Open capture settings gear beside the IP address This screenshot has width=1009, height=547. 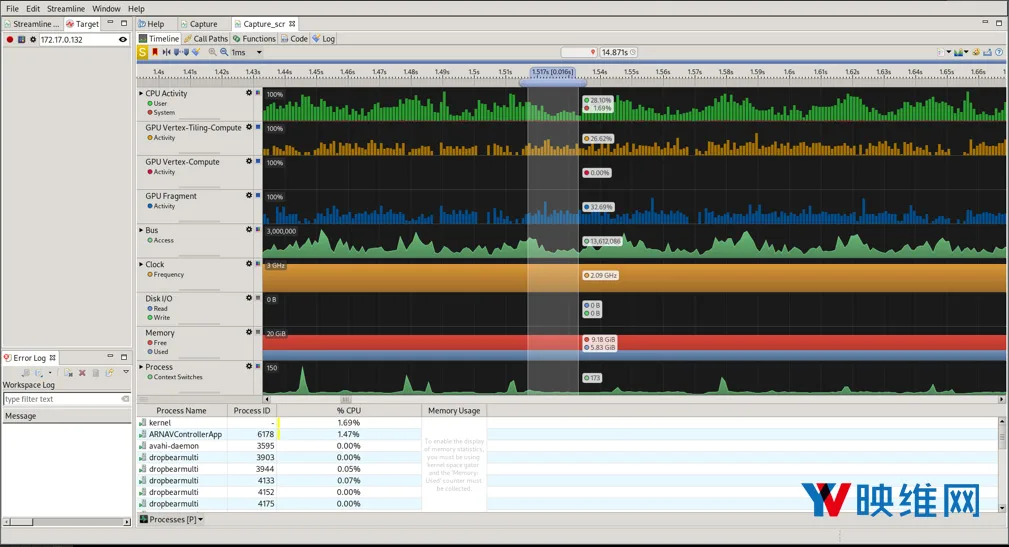(33, 40)
